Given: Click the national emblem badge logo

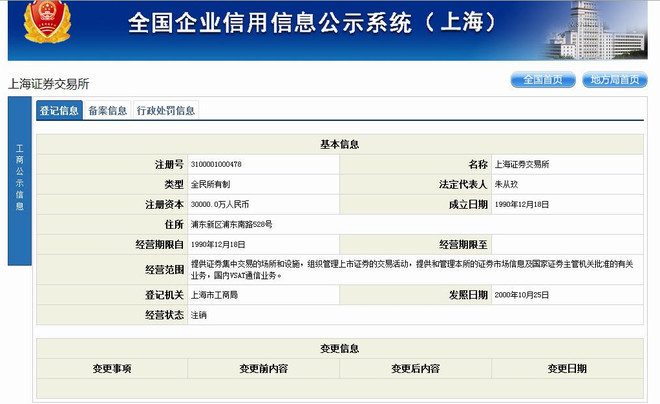Looking at the screenshot, I should [47, 21].
